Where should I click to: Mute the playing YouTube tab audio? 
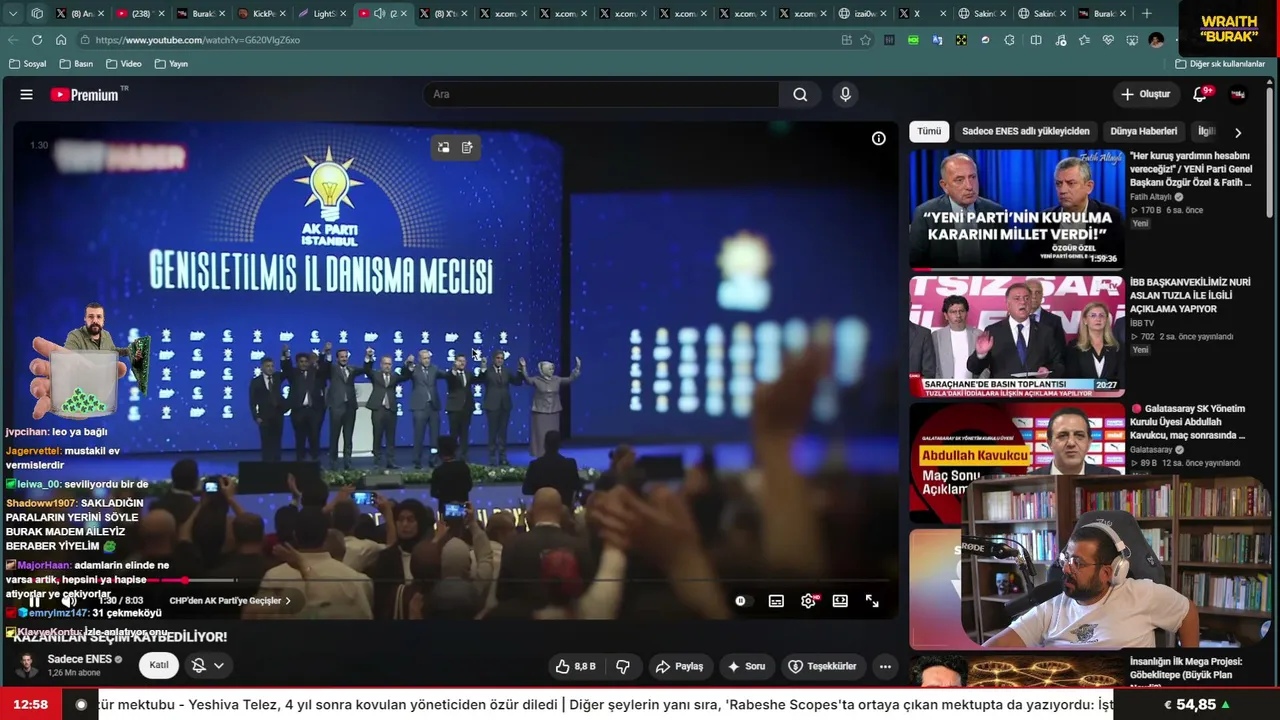click(x=379, y=14)
